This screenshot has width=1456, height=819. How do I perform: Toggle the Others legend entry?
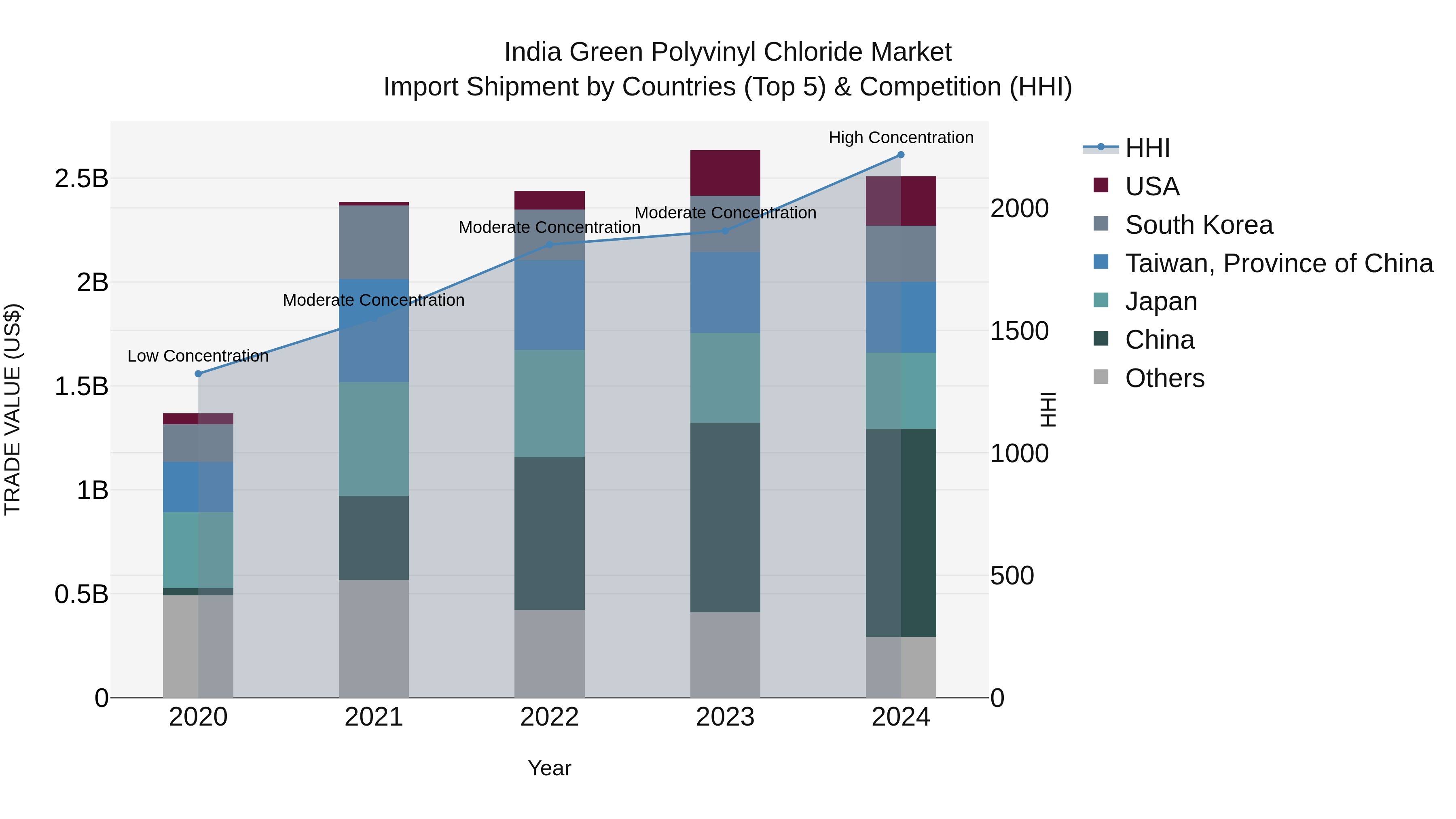pyautogui.click(x=1149, y=378)
